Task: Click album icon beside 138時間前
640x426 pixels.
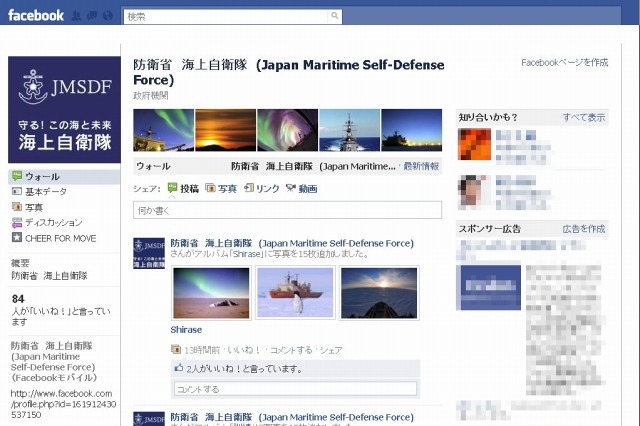Action: 176,350
